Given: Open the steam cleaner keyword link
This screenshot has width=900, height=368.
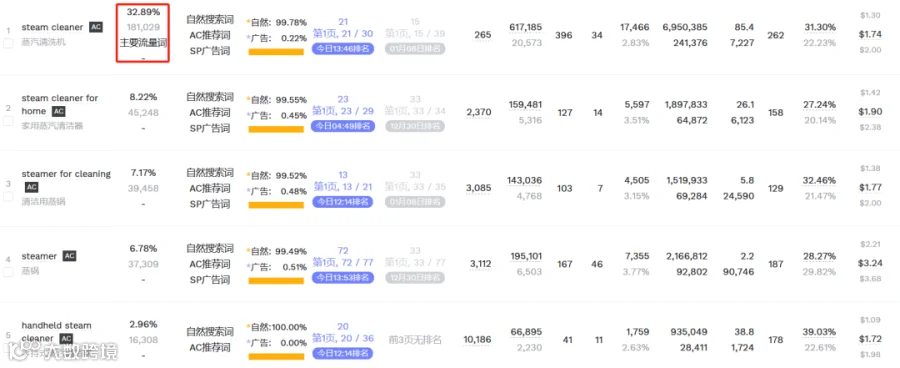Looking at the screenshot, I should pyautogui.click(x=52, y=27).
